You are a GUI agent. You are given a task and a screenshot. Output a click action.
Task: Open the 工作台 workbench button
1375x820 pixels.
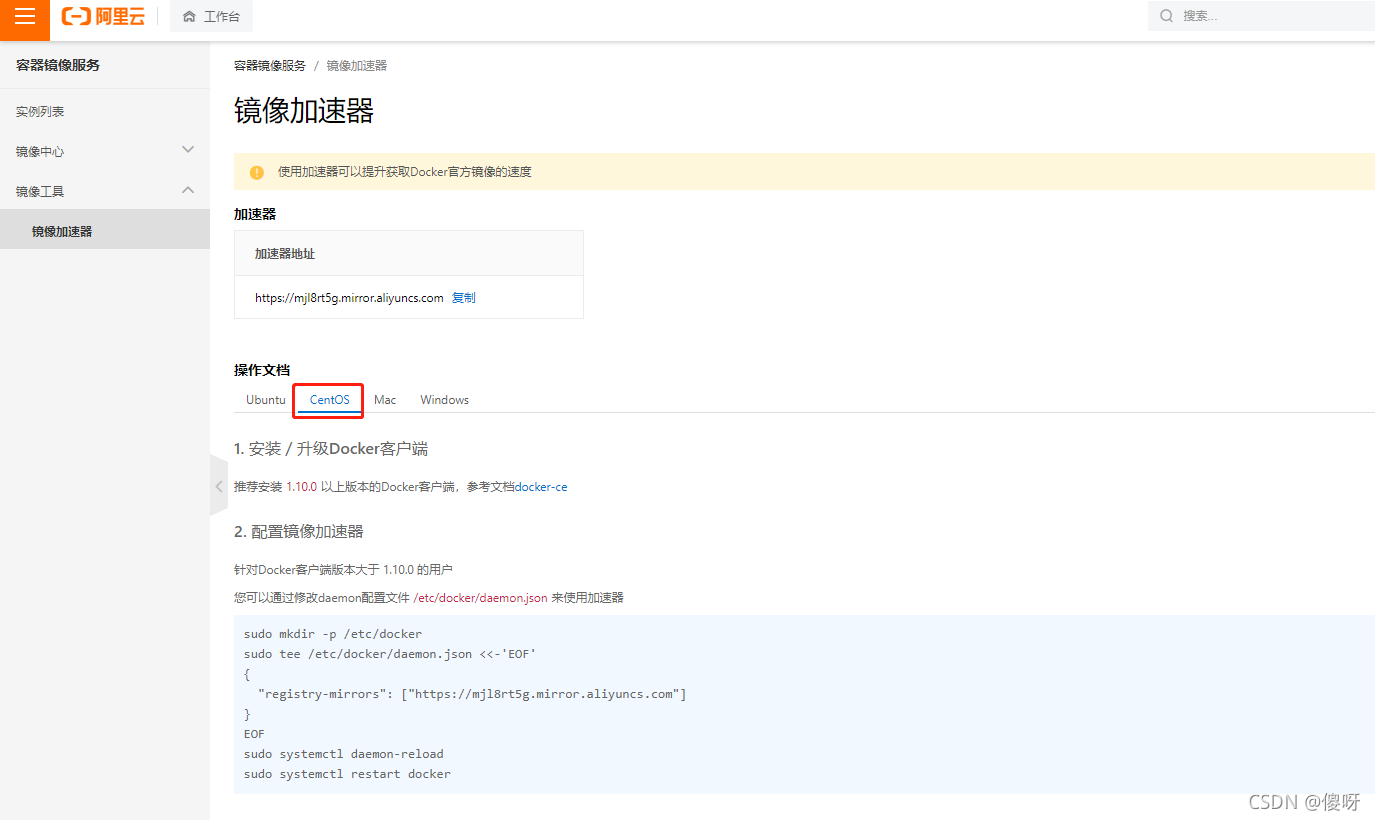coord(211,17)
